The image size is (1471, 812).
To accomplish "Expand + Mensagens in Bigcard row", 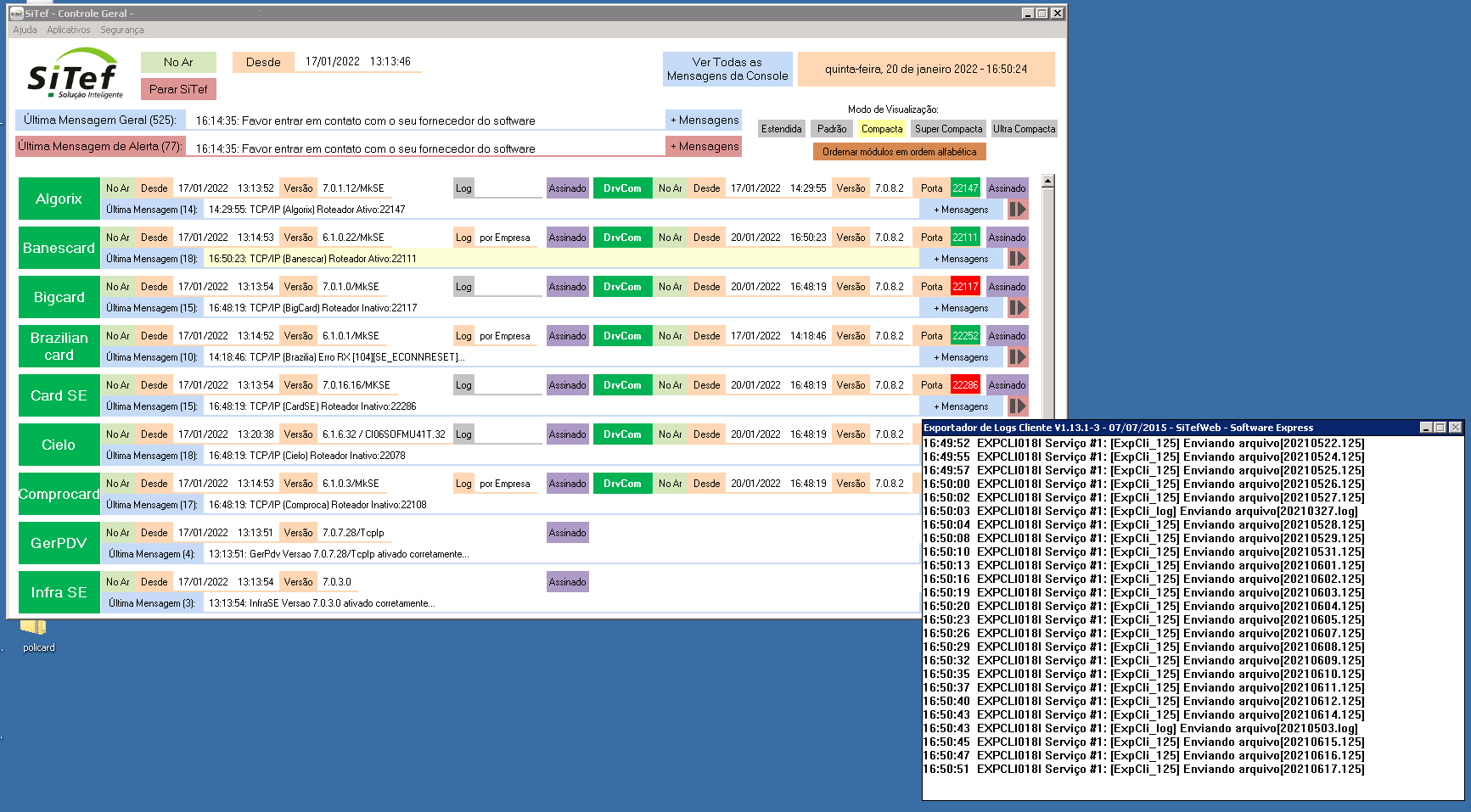I will pyautogui.click(x=961, y=308).
